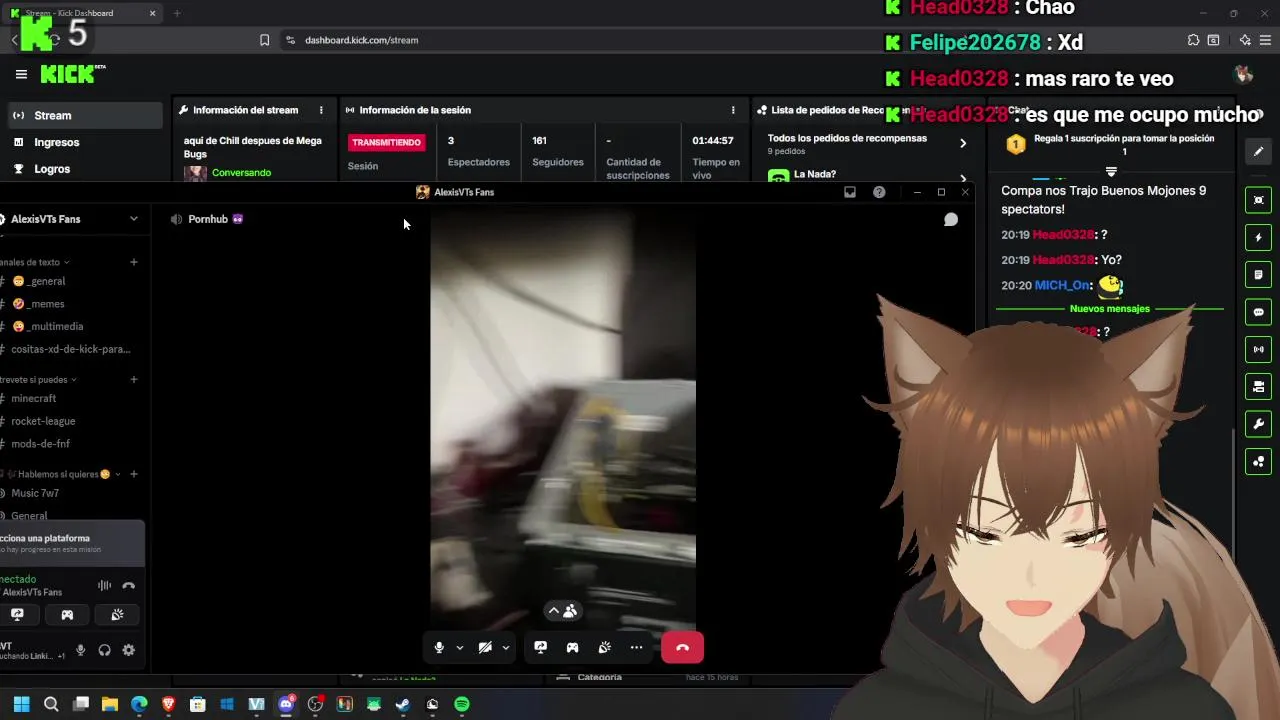The width and height of the screenshot is (1280, 720).
Task: Click the gift subscription leaderboard banner
Action: (x=1111, y=144)
